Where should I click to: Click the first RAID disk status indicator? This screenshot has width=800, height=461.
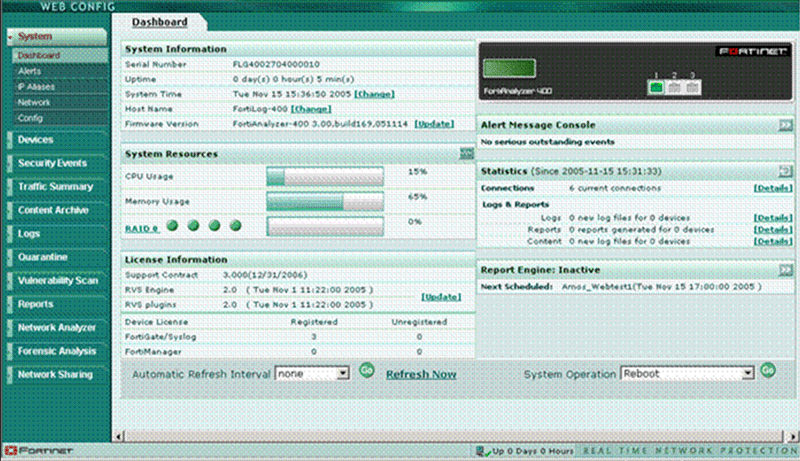point(172,225)
